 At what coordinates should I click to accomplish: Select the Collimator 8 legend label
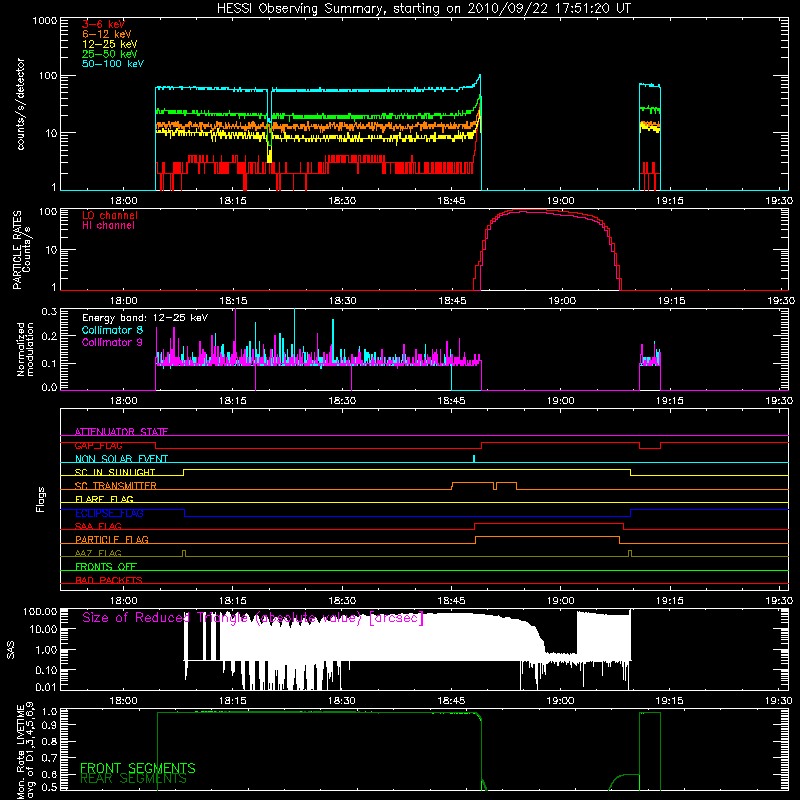coord(112,330)
